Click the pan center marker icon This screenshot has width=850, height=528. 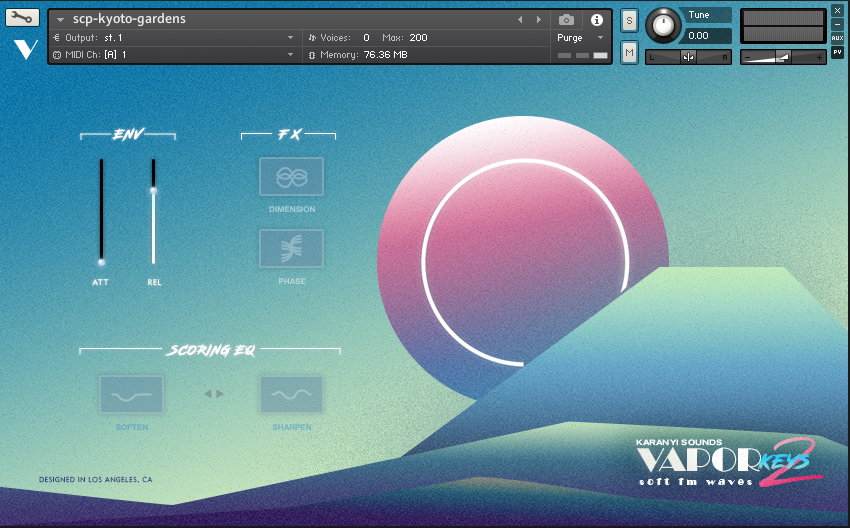click(x=688, y=57)
